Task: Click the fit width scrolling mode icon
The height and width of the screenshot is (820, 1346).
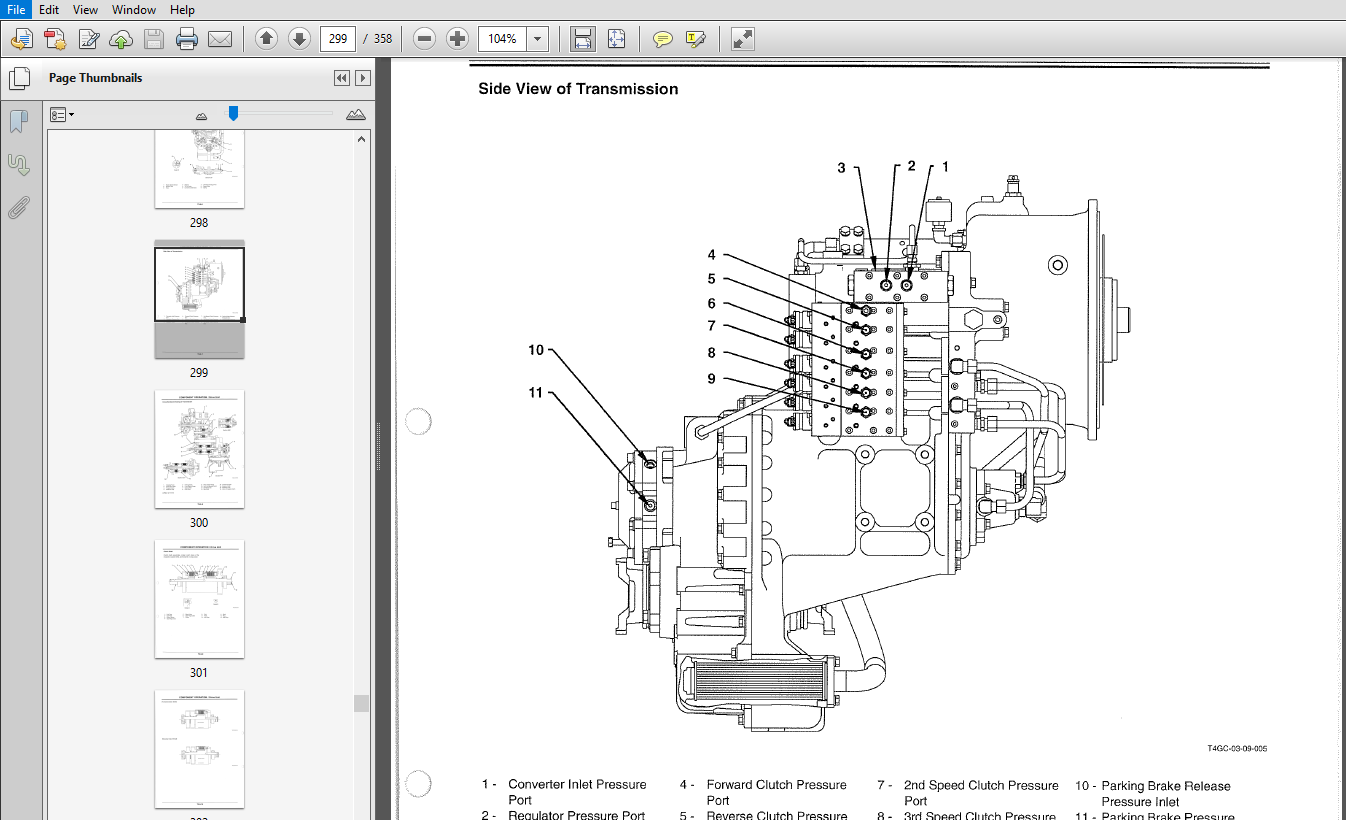Action: [x=583, y=39]
